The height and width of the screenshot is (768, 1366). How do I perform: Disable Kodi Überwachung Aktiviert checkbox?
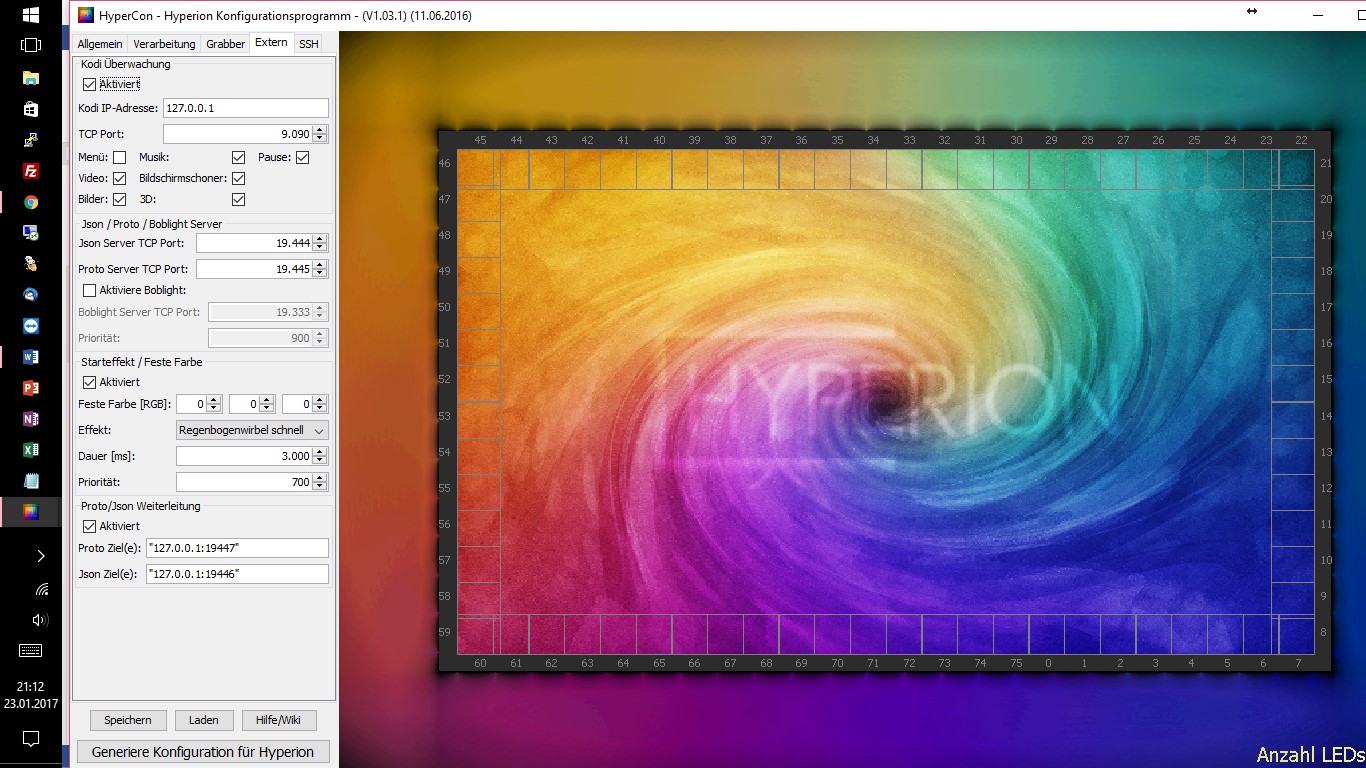[x=90, y=85]
